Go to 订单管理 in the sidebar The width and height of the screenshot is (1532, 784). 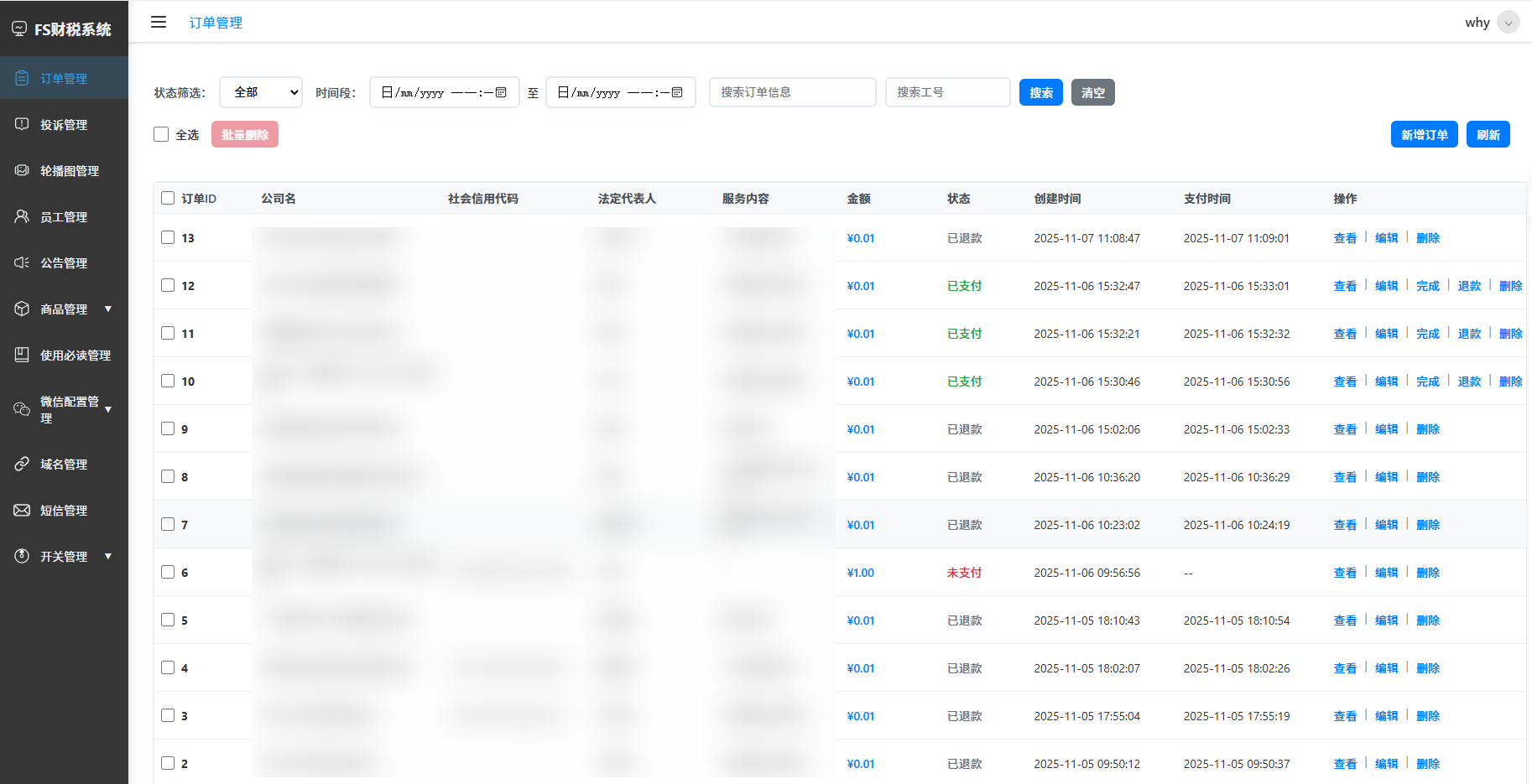(x=64, y=78)
